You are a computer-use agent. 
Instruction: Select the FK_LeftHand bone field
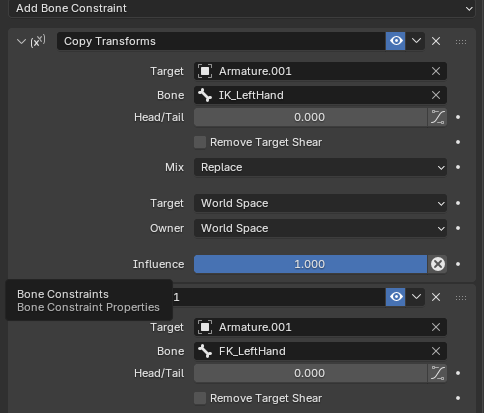(320, 351)
